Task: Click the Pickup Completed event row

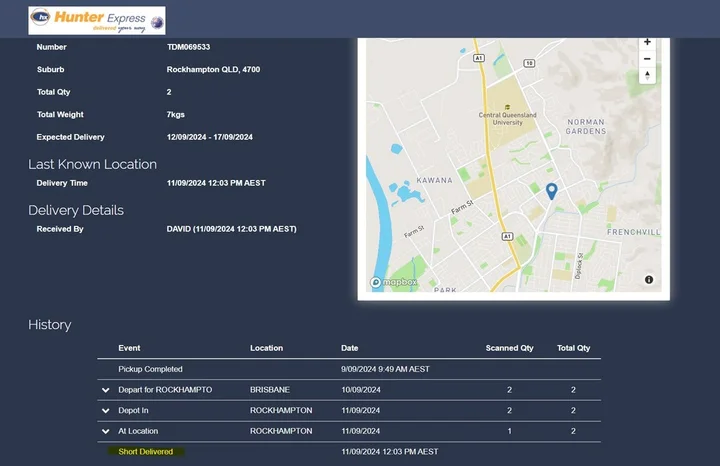Action: 150,369
